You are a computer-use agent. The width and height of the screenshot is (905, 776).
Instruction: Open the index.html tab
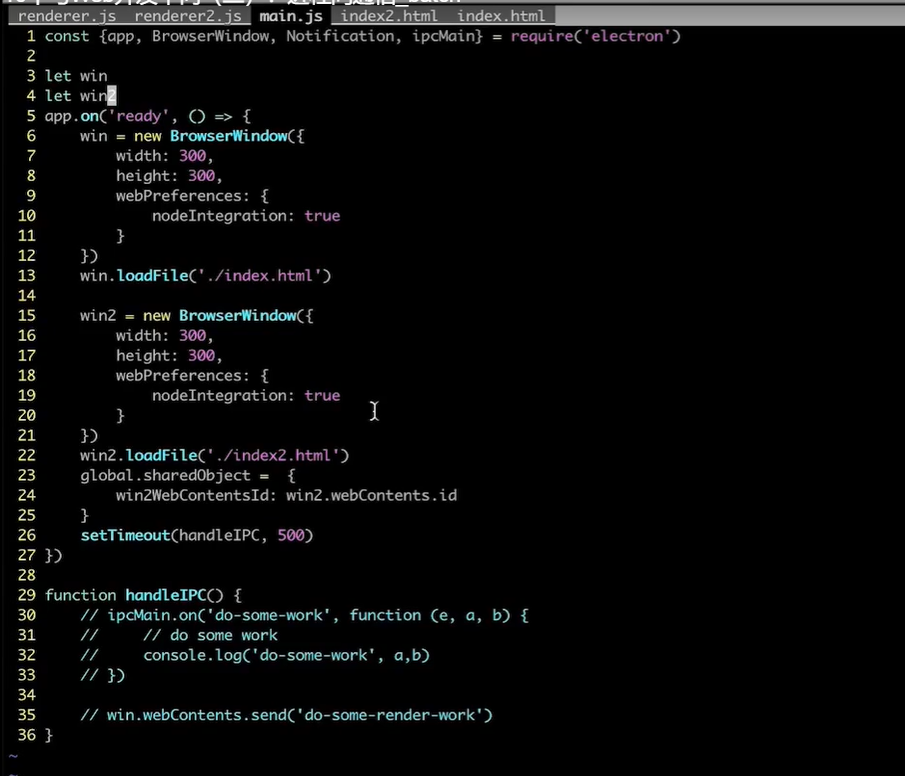point(501,16)
